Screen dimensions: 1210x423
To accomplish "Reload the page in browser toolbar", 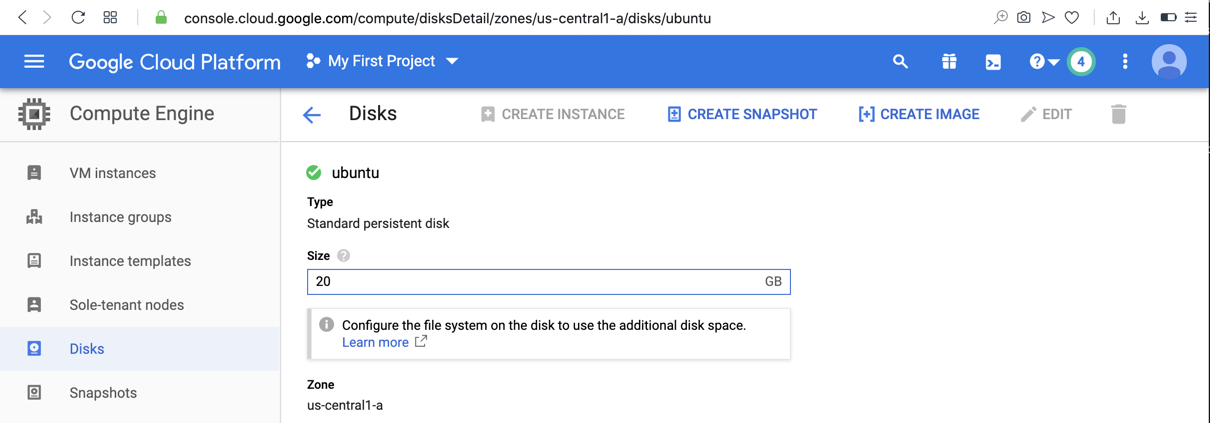I will click(78, 17).
